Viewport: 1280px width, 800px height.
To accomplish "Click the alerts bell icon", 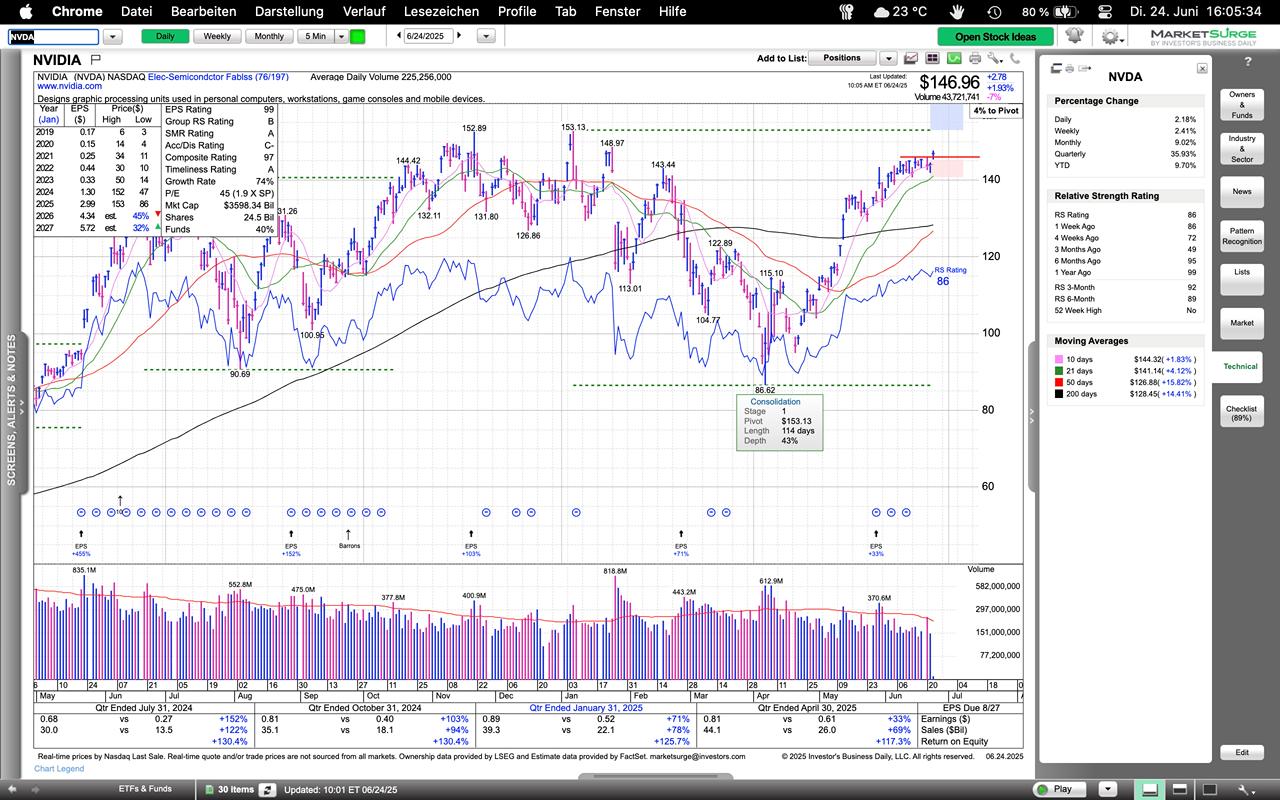I will pyautogui.click(x=1074, y=36).
